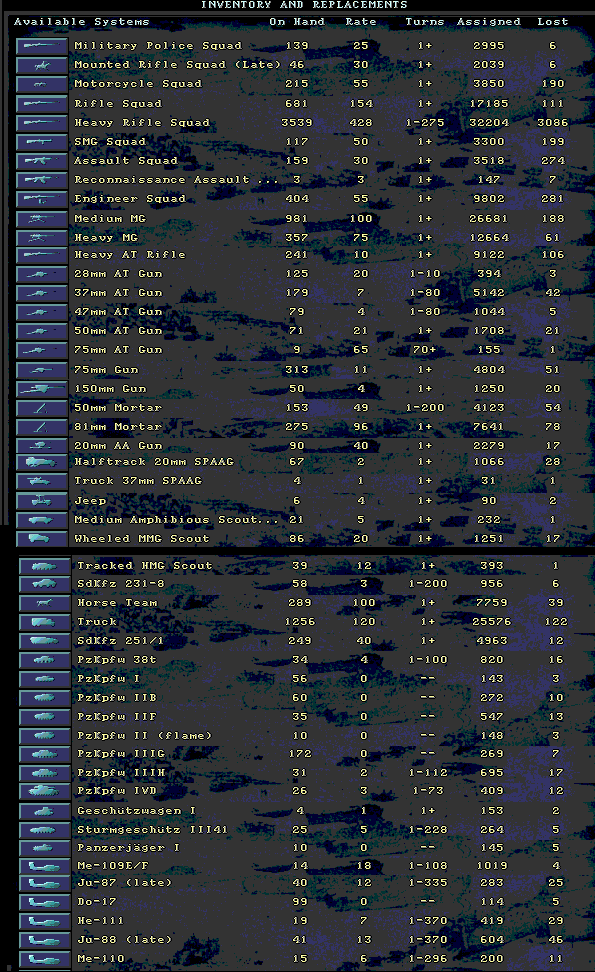Select the Me-110 aircraft icon

(x=44, y=959)
